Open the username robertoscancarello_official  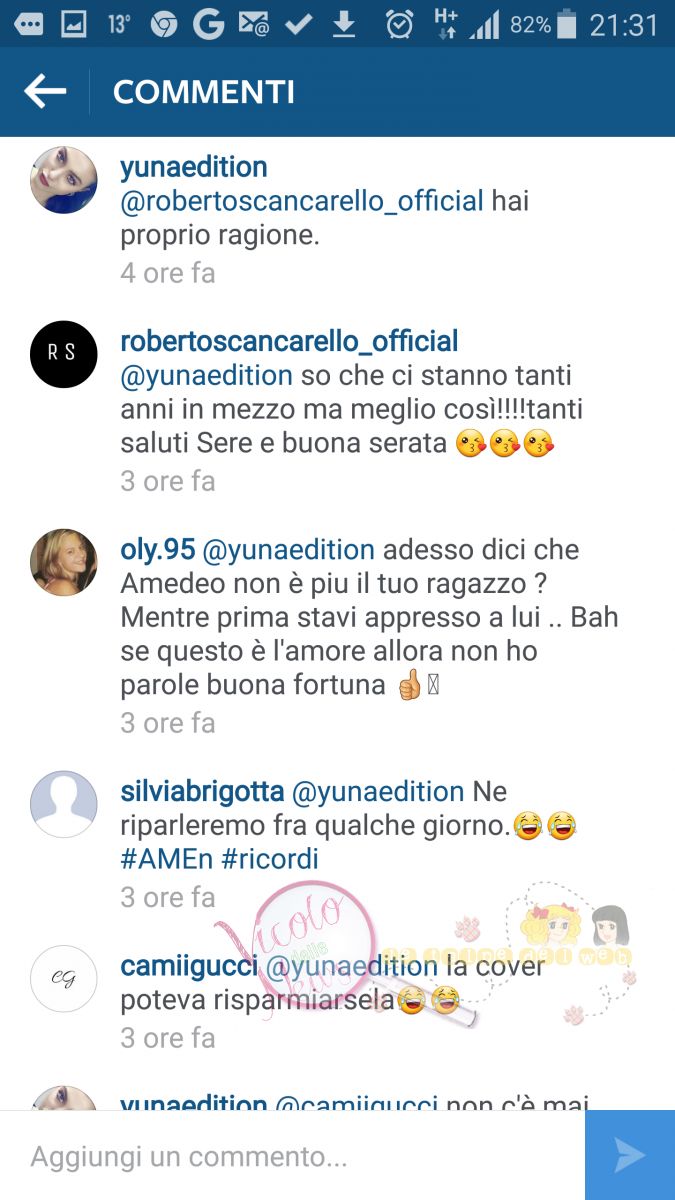point(289,341)
